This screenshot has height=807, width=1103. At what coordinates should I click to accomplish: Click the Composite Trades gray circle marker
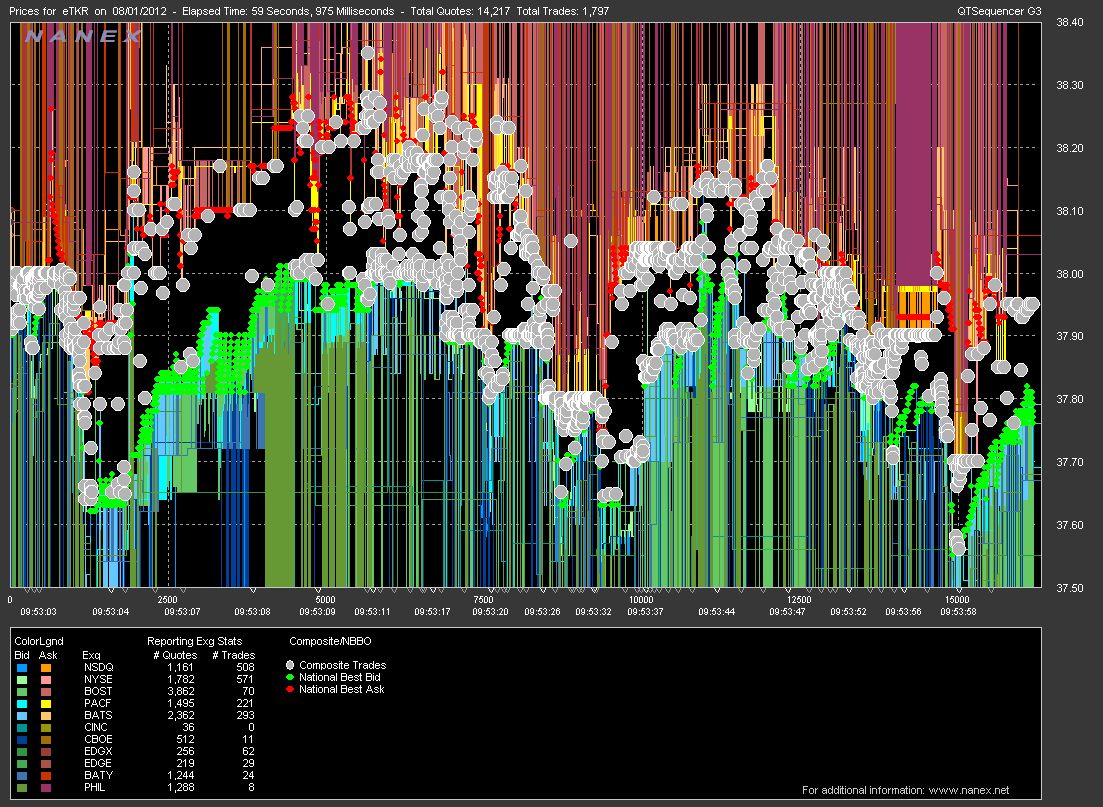tap(290, 665)
